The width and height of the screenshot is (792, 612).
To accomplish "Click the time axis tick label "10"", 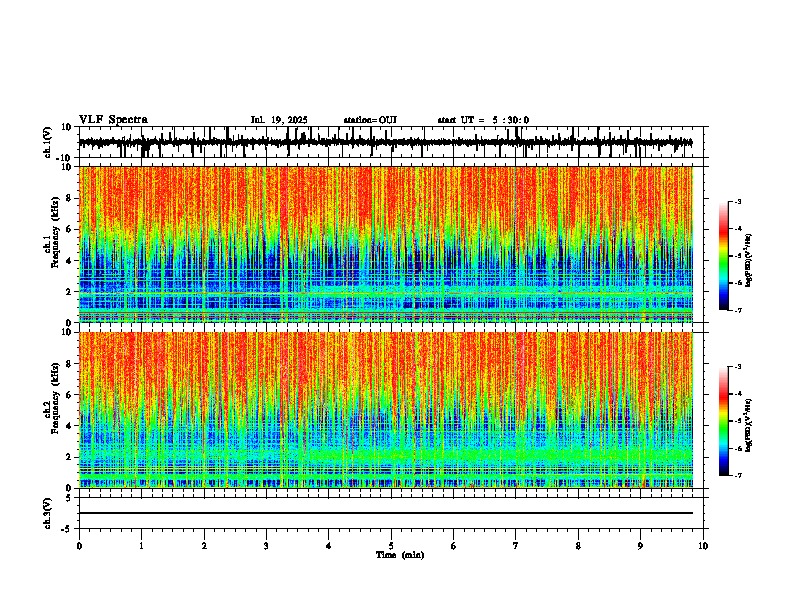I will (703, 546).
